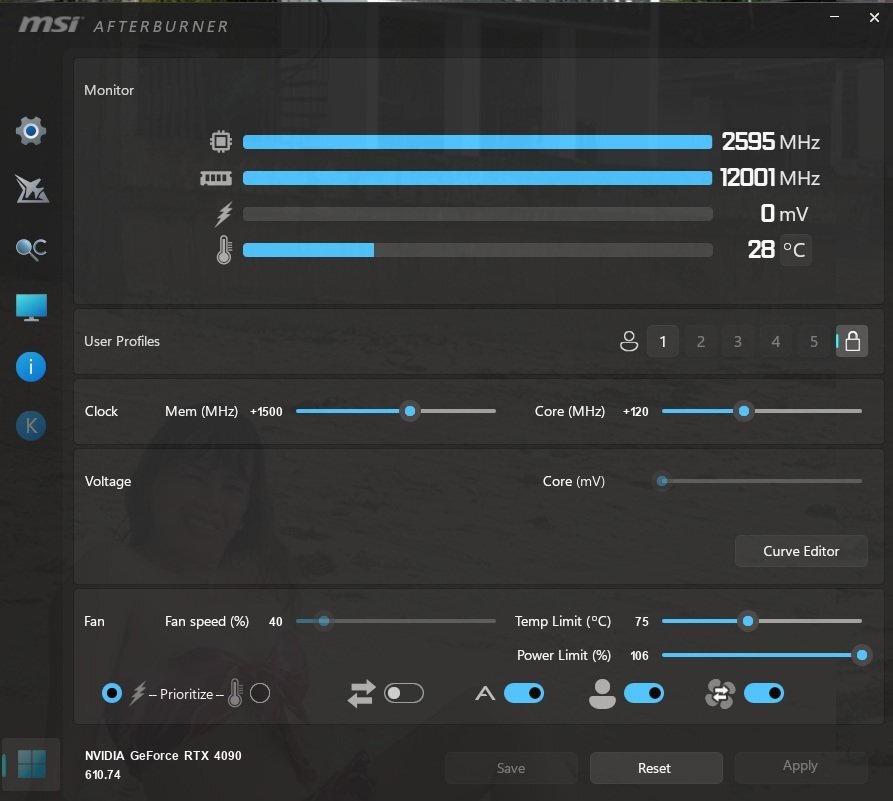
Task: Click the temperature monitor bar
Action: (x=478, y=250)
